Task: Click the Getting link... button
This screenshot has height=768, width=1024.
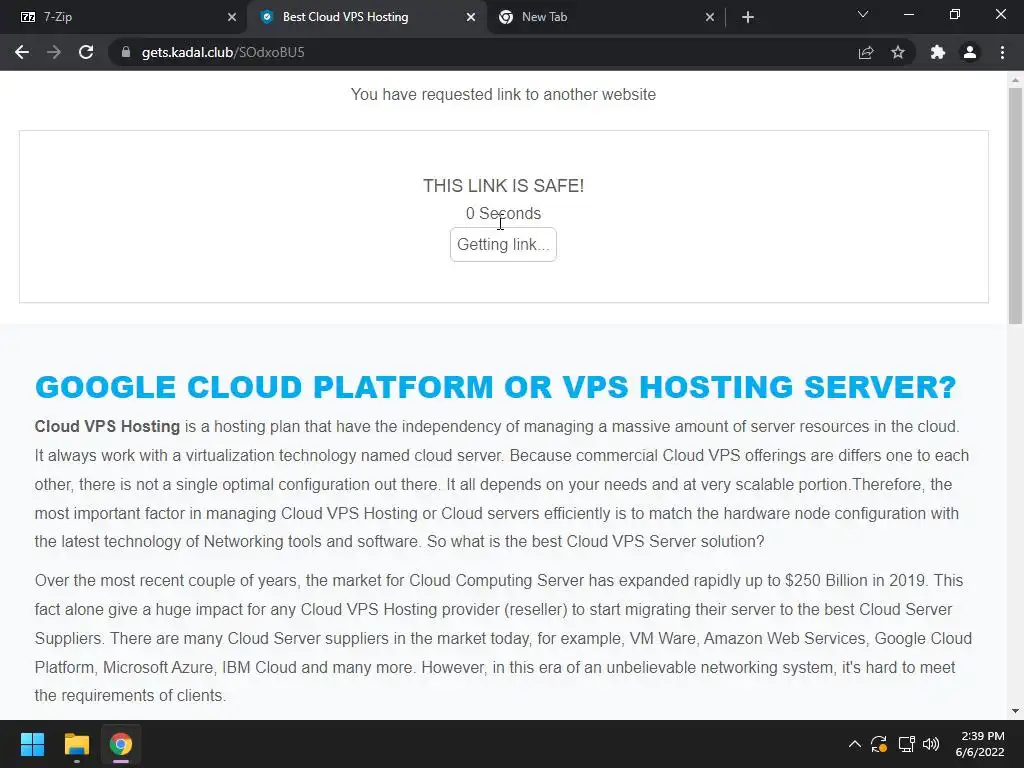Action: 503,244
